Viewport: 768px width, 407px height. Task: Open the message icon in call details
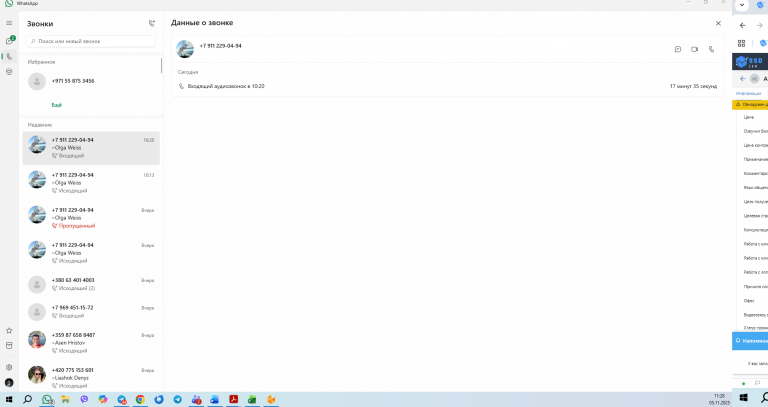pos(678,49)
